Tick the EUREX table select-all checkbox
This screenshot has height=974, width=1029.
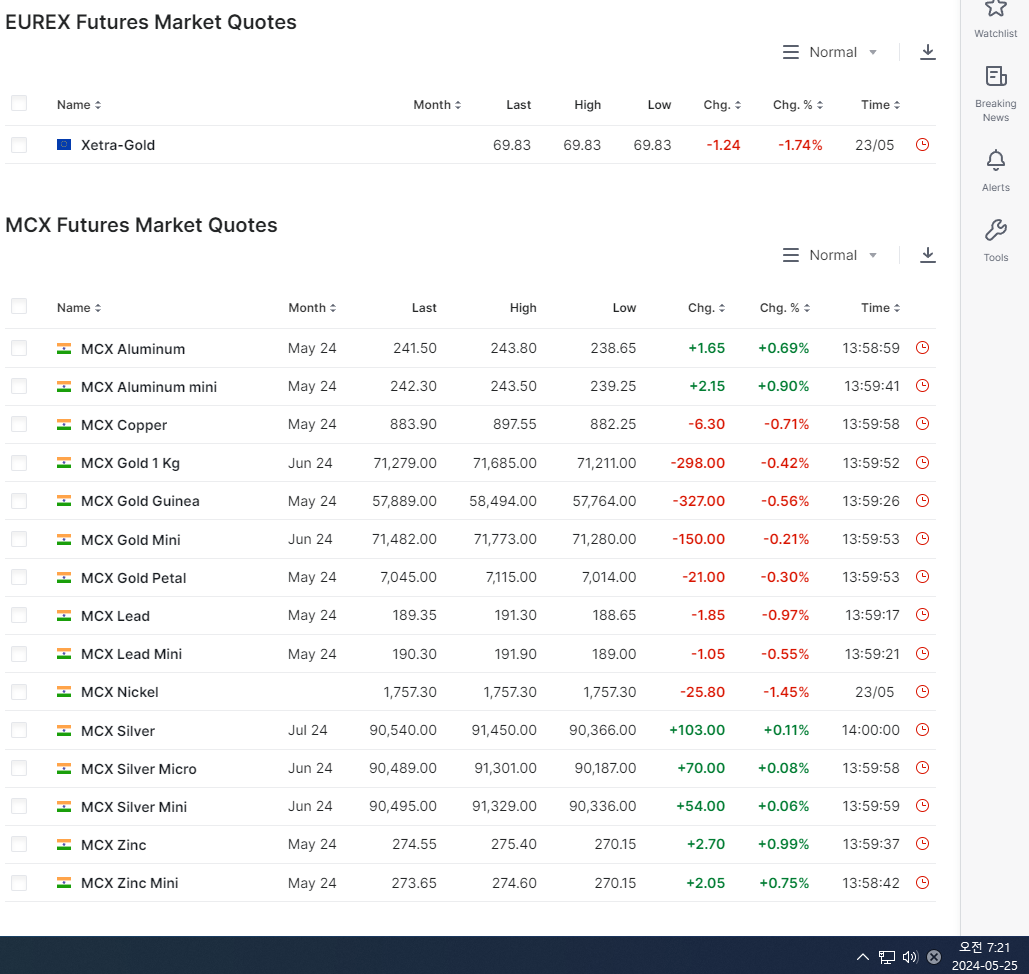19,103
